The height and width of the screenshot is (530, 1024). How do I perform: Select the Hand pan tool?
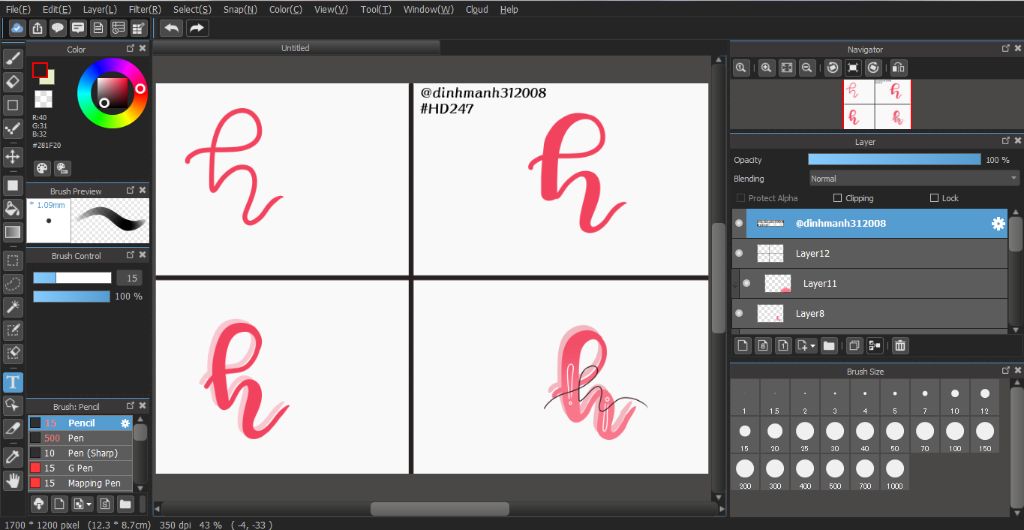point(13,481)
